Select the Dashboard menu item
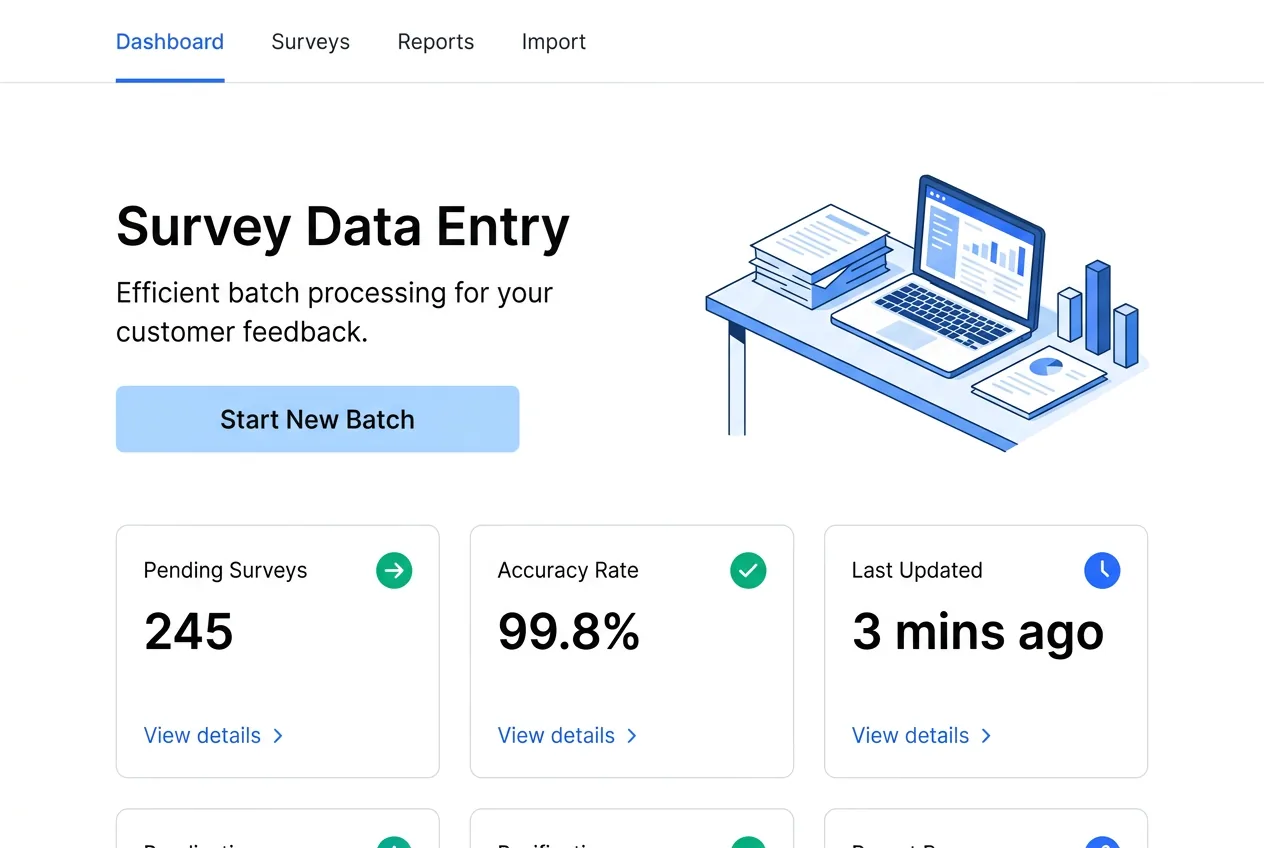Viewport: 1264px width, 848px height. click(x=169, y=41)
